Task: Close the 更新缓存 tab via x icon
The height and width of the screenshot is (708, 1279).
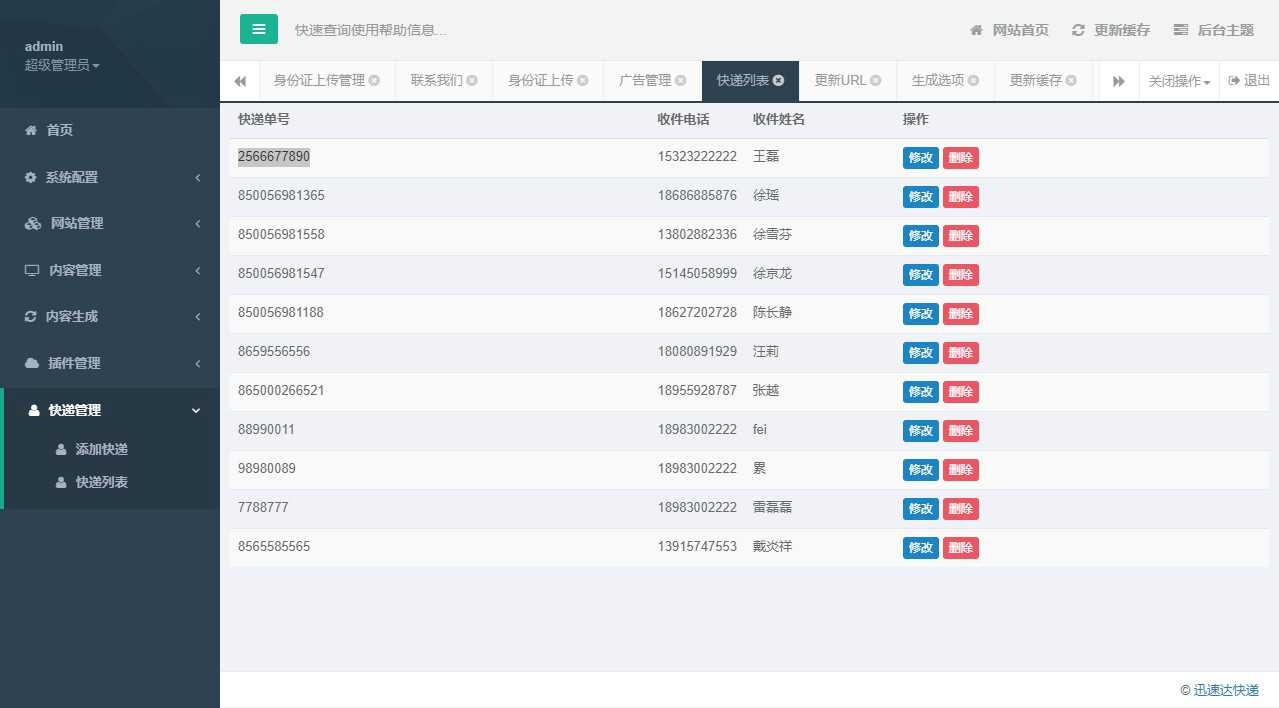Action: [x=1071, y=80]
